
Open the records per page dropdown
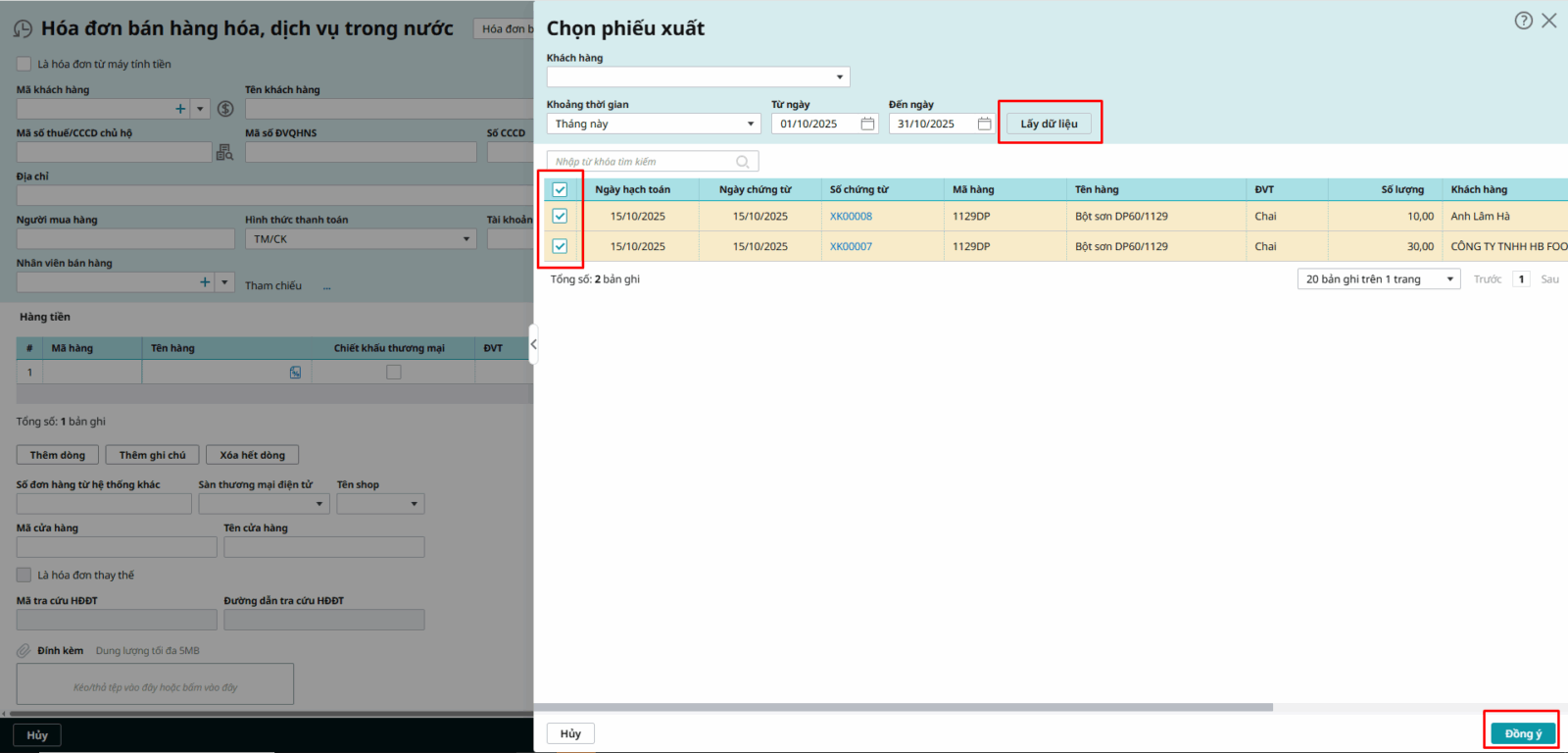coord(1449,279)
